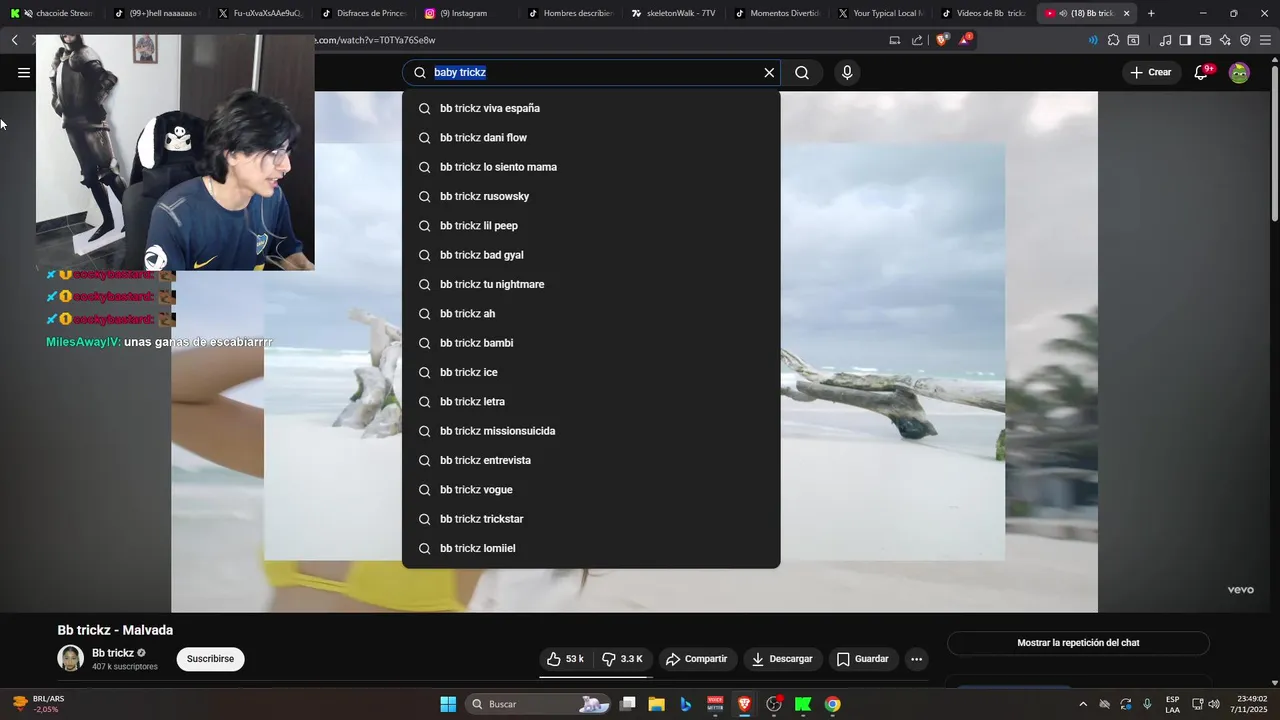The width and height of the screenshot is (1280, 720).
Task: Choose suggestion bb trickz rusowsky
Action: click(x=591, y=196)
